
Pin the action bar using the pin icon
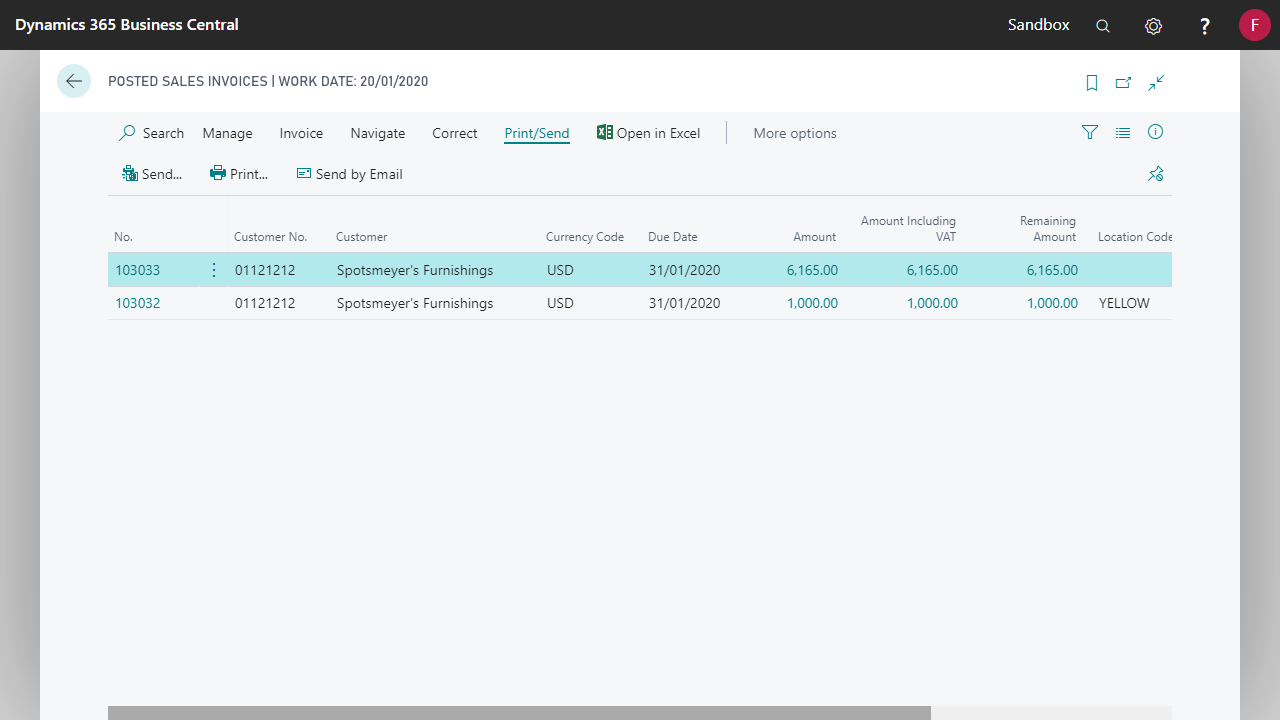(x=1156, y=174)
